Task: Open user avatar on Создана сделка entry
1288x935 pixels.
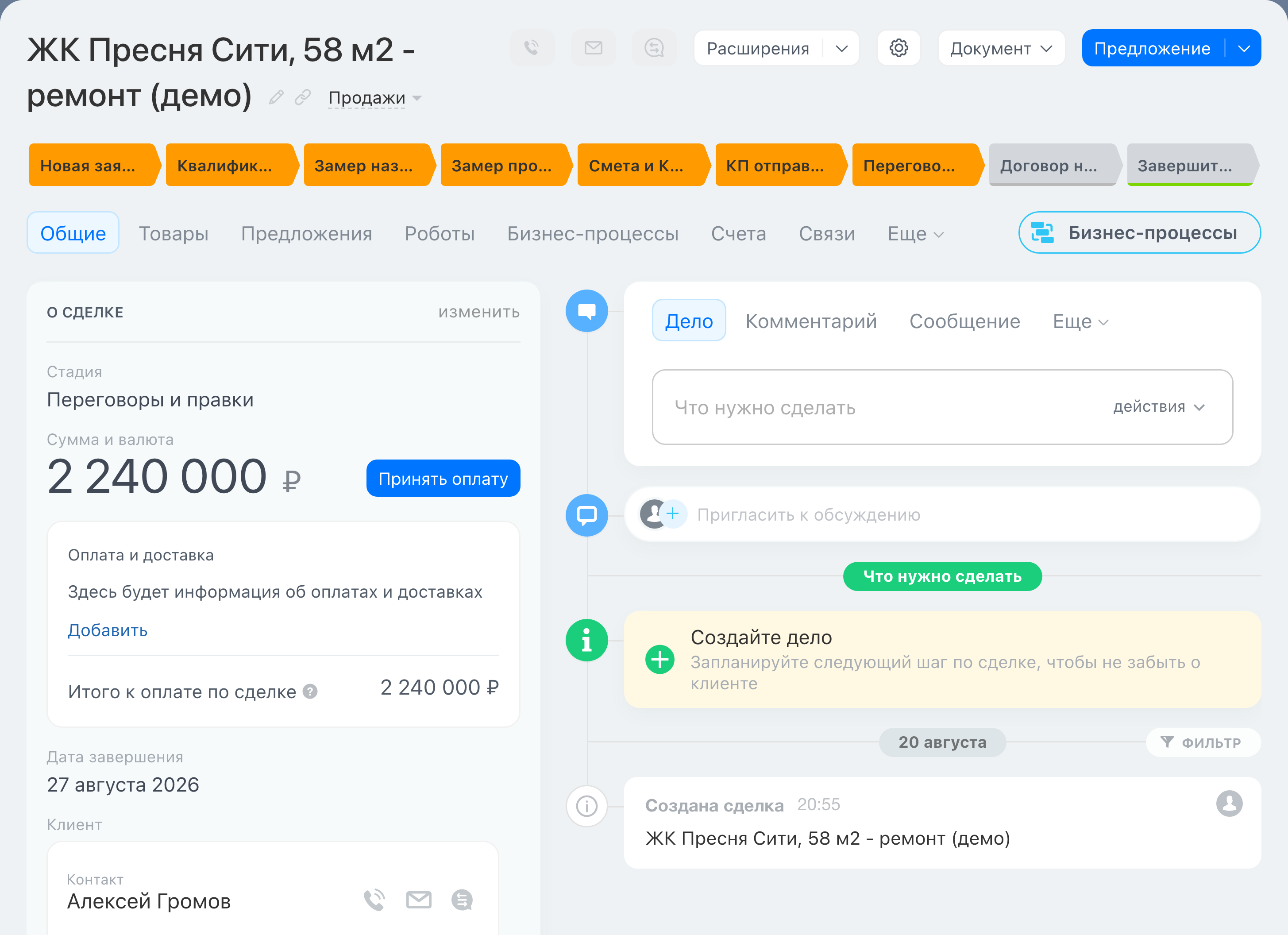Action: click(1229, 804)
